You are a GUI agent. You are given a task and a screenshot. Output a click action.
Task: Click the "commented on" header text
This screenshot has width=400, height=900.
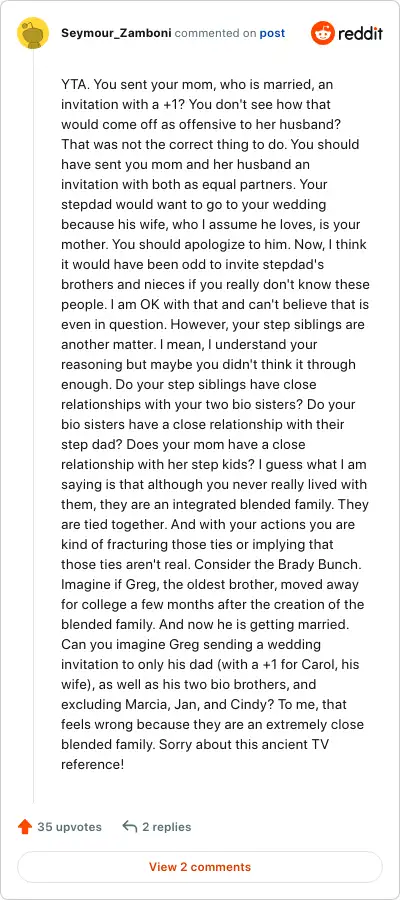coord(215,33)
